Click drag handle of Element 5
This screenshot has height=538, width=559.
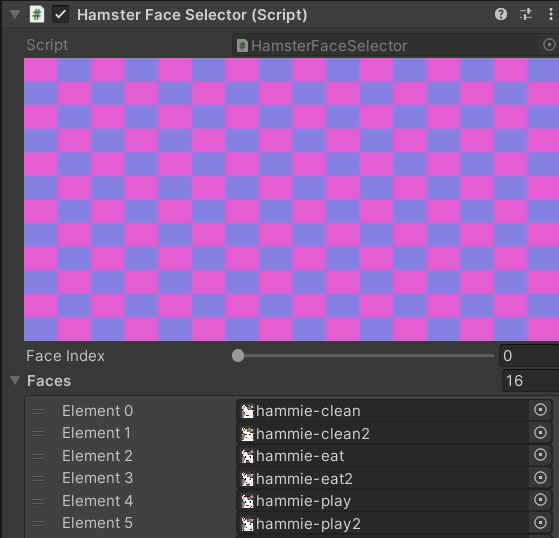pyautogui.click(x=38, y=524)
